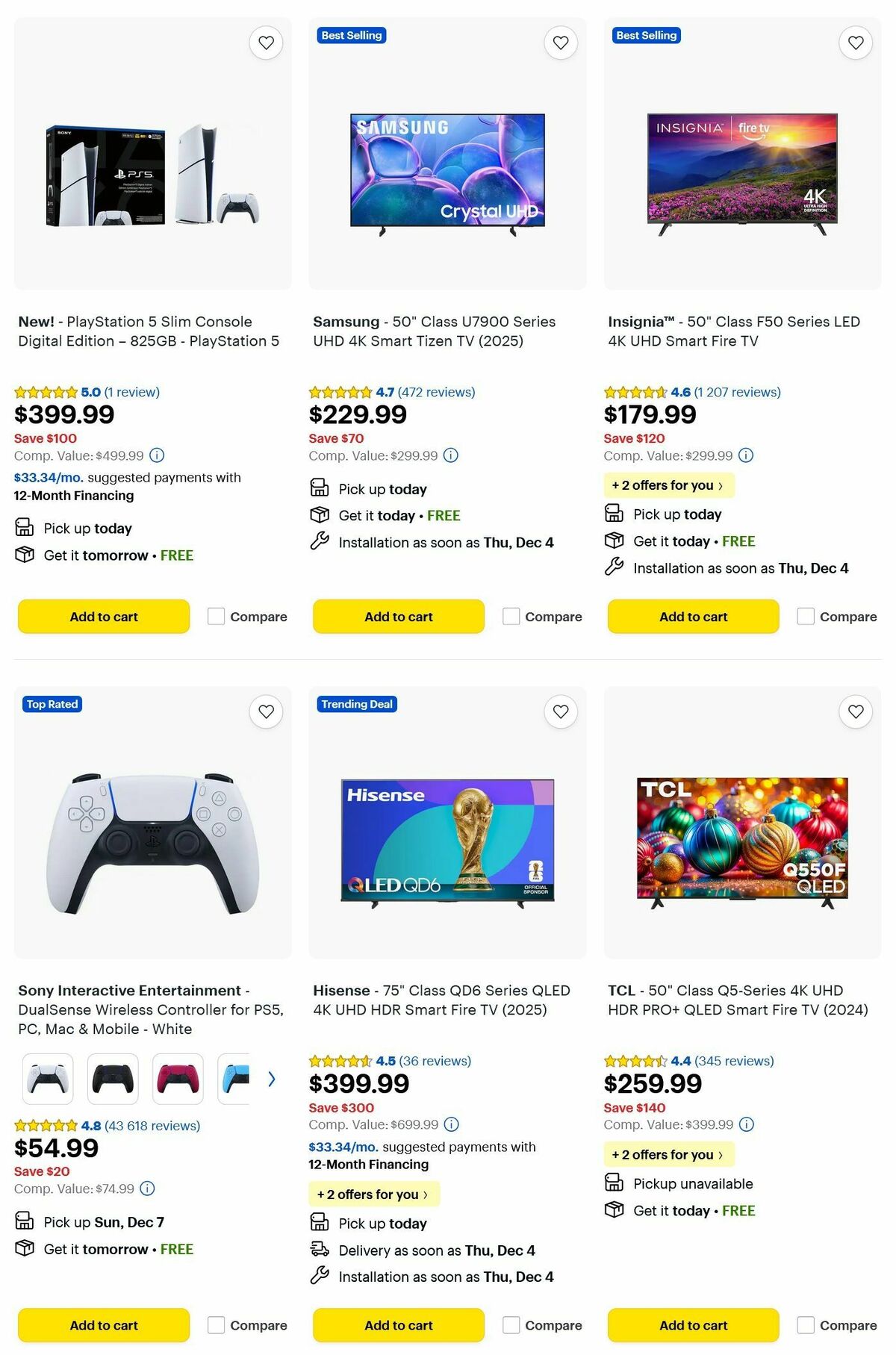This screenshot has height=1355, width=896.
Task: Click the info icon next to Samsung's Comp. Value
Action: coord(449,455)
